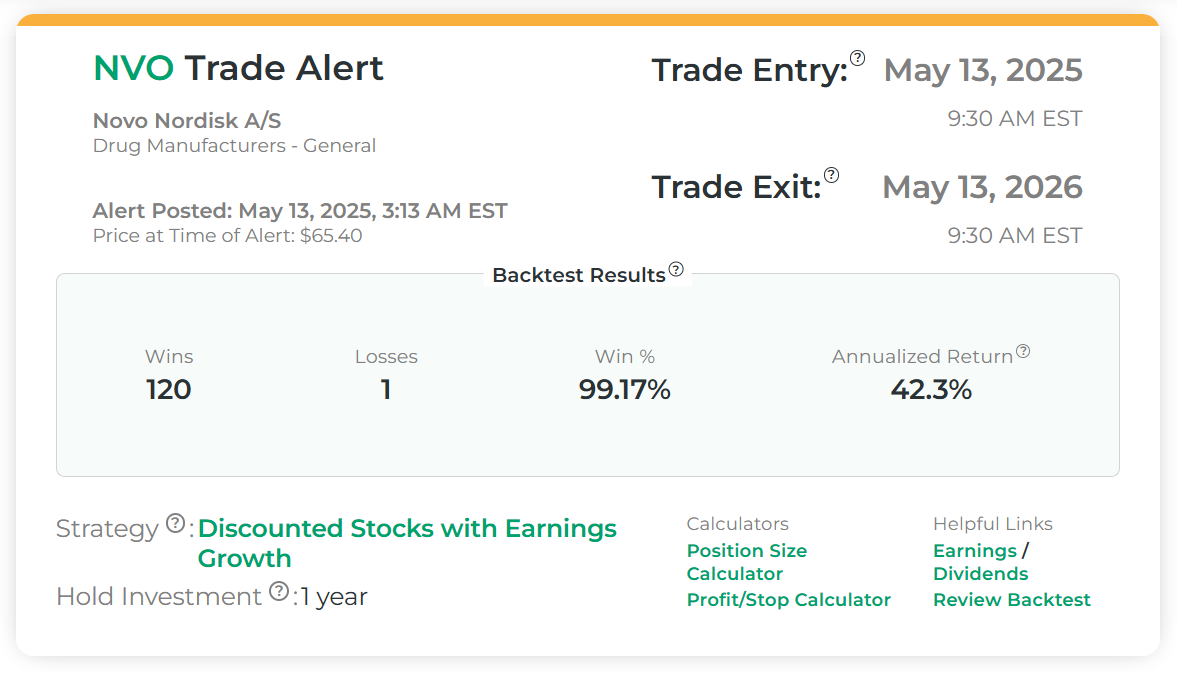
Task: Click the $65.40 price at alert text
Action: point(331,236)
